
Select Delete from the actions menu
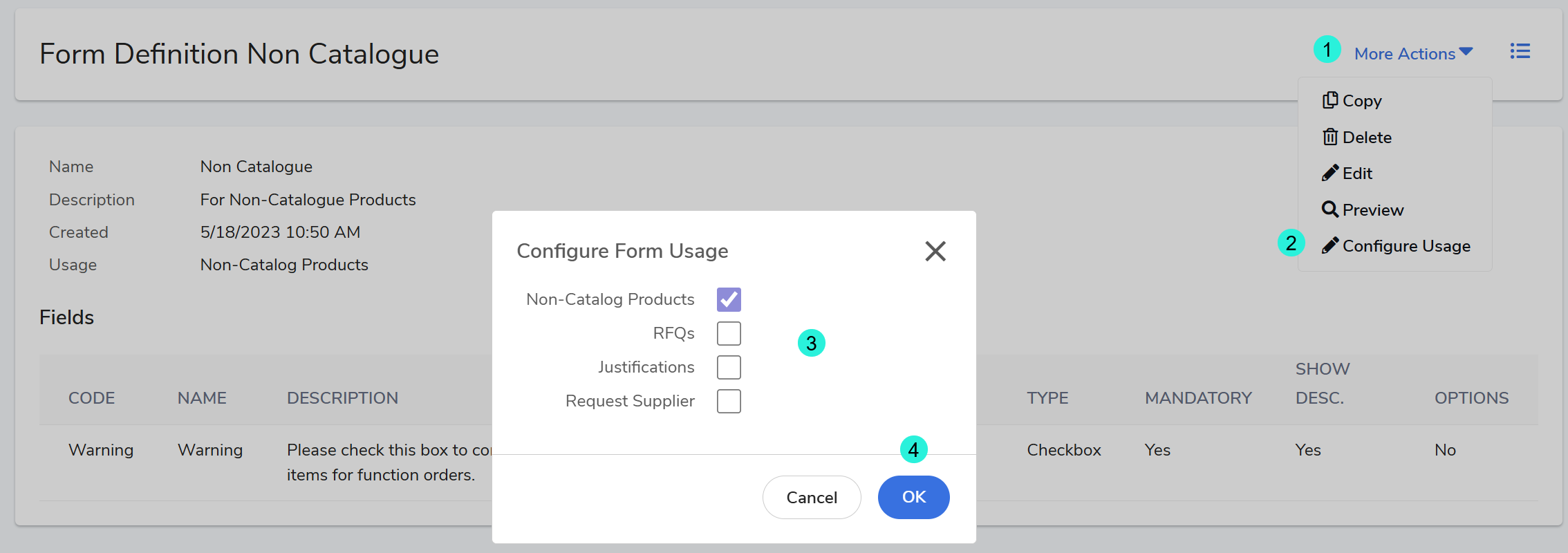tap(1367, 138)
